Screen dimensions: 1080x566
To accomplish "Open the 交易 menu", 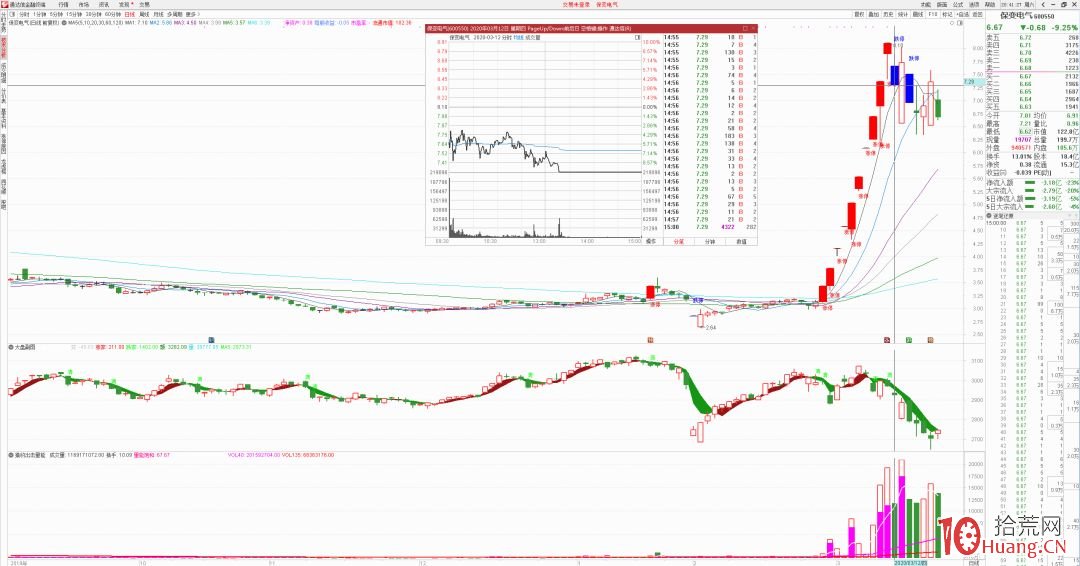I will click(x=144, y=4).
